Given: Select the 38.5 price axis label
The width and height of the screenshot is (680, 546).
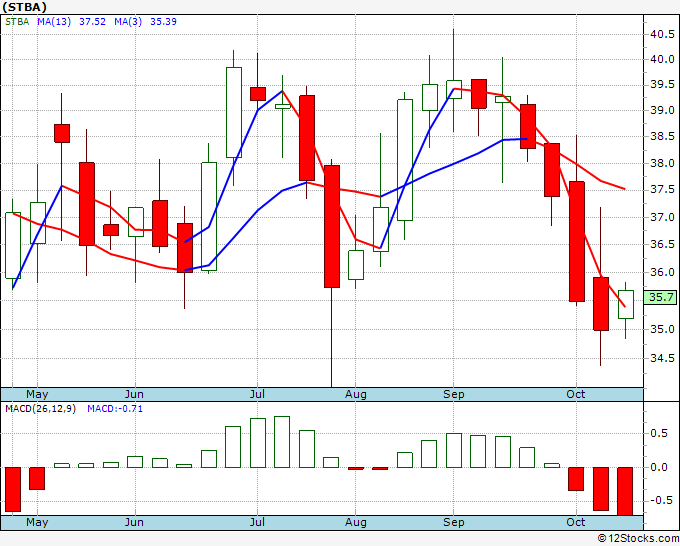Looking at the screenshot, I should pyautogui.click(x=662, y=137).
